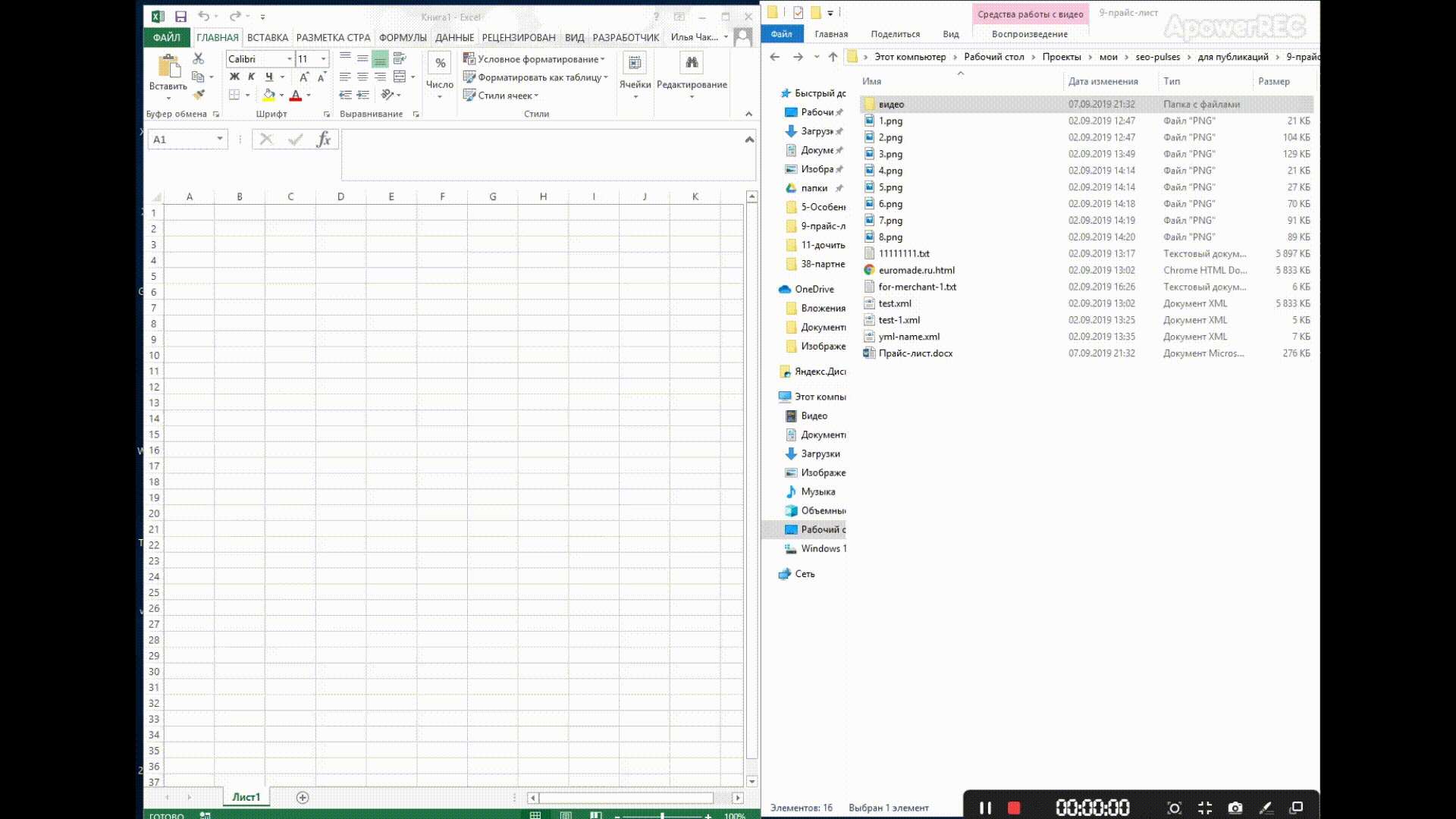Click the Format Painter brush icon
Screen dimensions: 1456x819
[x=198, y=95]
